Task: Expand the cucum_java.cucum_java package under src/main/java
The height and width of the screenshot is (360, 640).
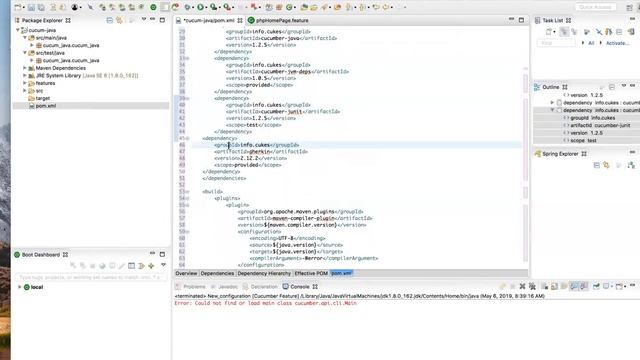Action: pos(32,45)
